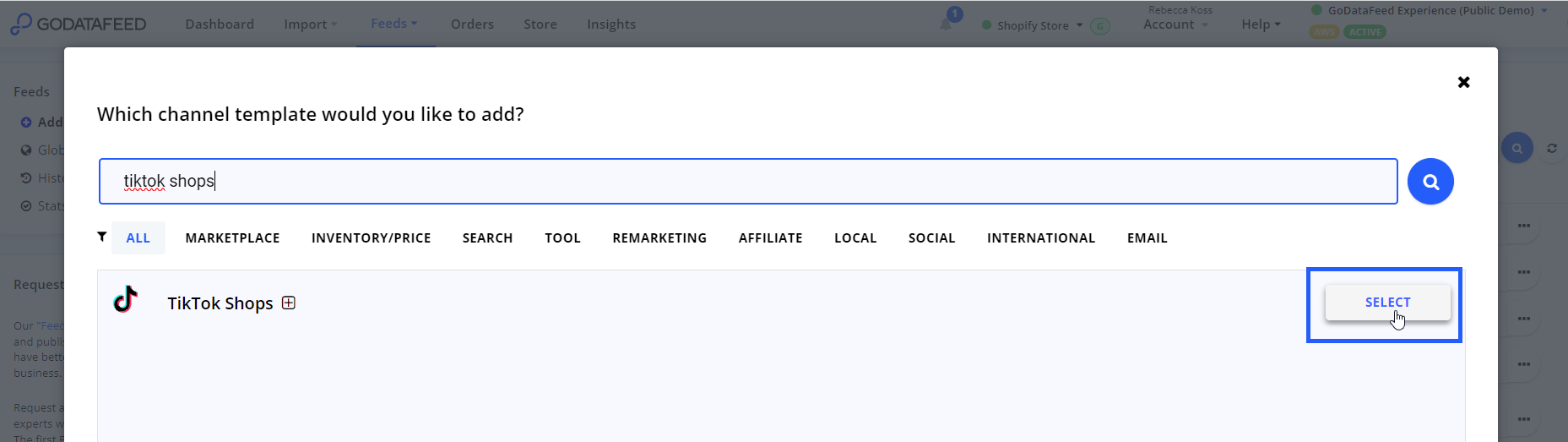Open the Dashboard page
Viewport: 1568px width, 442px height.
pos(220,24)
